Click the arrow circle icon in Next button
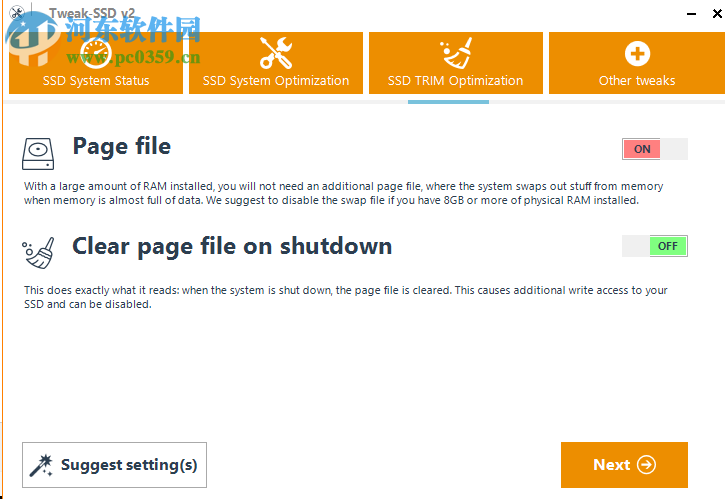This screenshot has height=499, width=725. [646, 465]
